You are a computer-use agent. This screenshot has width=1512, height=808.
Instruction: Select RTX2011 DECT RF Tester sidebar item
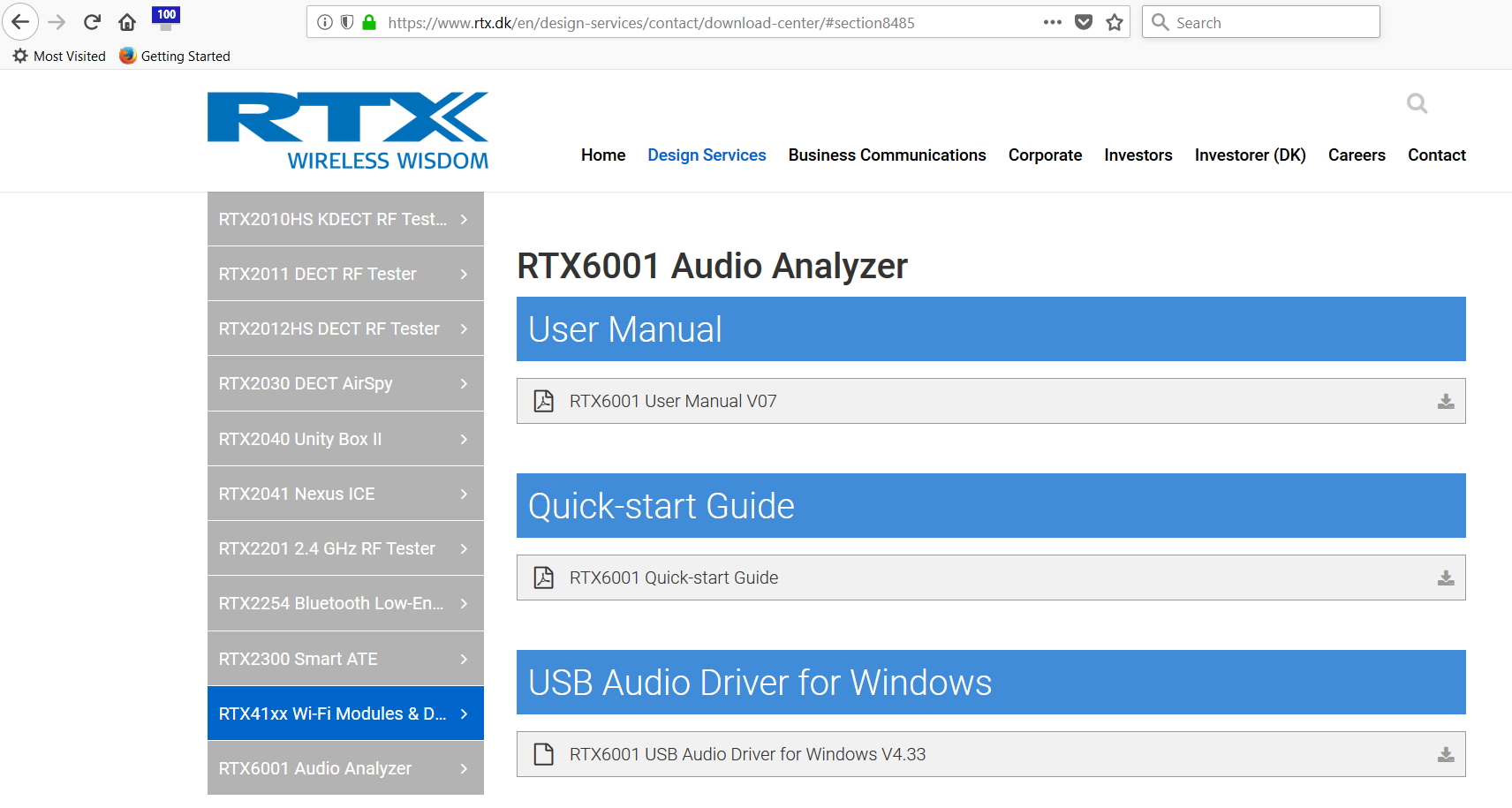pyautogui.click(x=345, y=274)
